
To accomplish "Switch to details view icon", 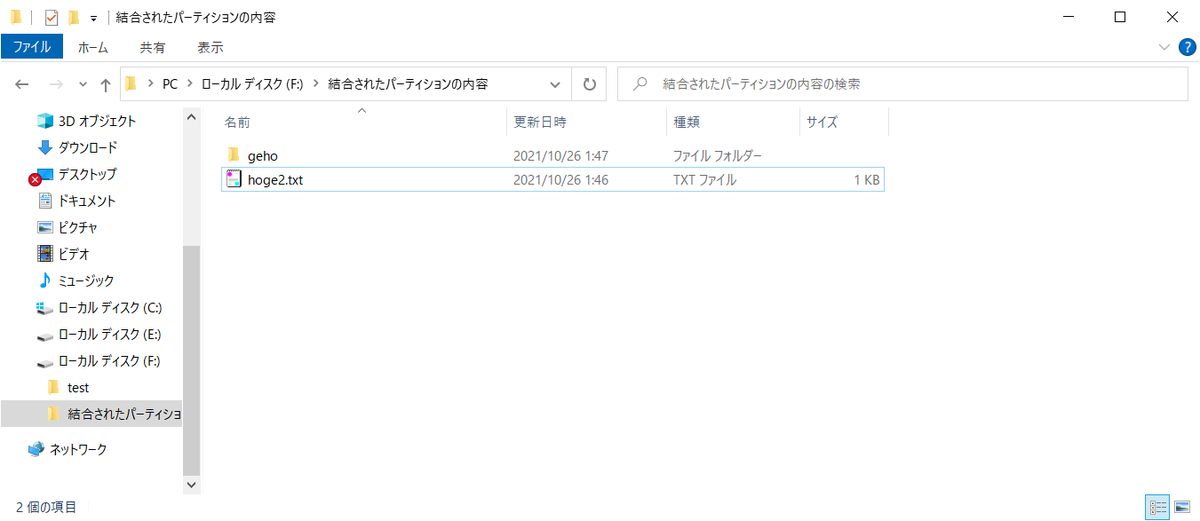I will click(1159, 506).
